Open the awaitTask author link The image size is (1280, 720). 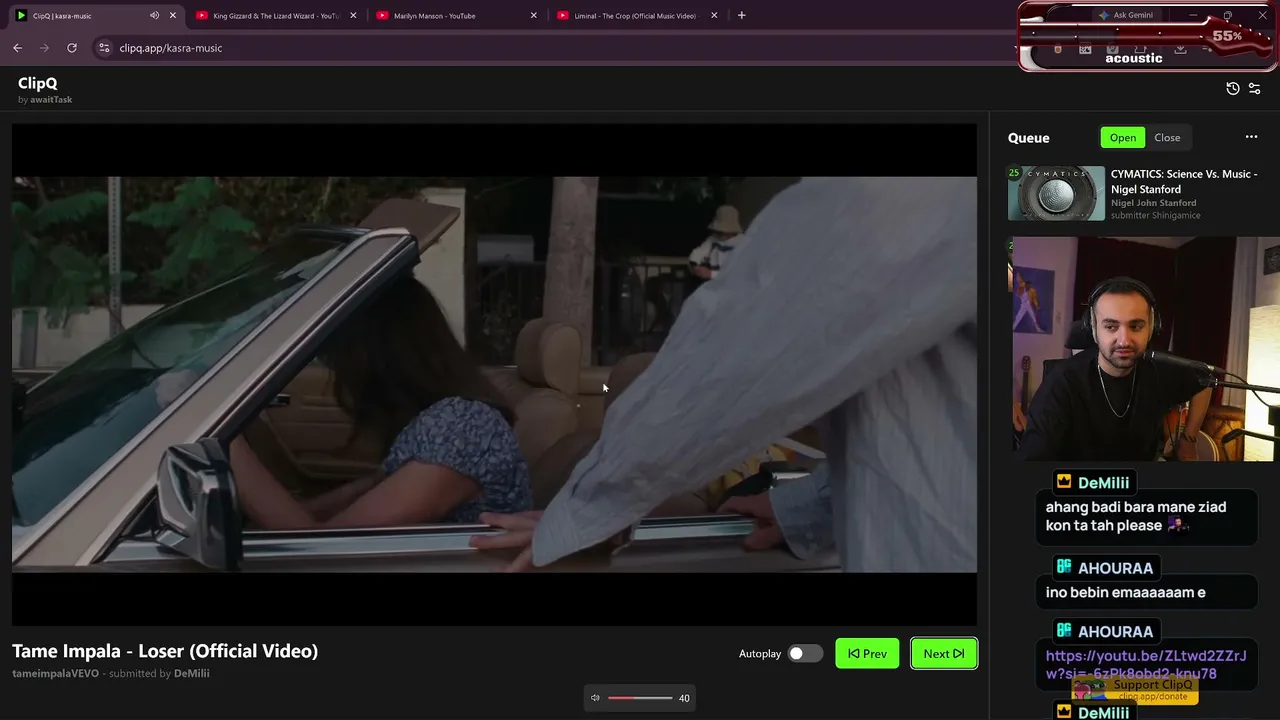(x=50, y=100)
